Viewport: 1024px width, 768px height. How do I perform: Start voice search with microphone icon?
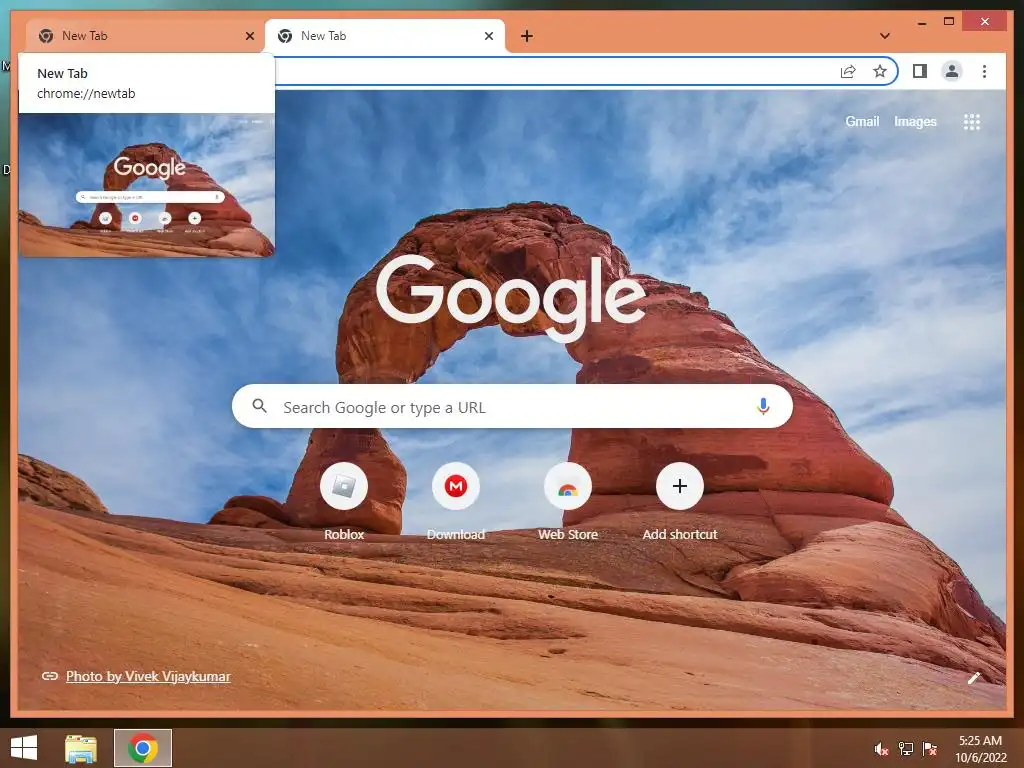click(763, 406)
